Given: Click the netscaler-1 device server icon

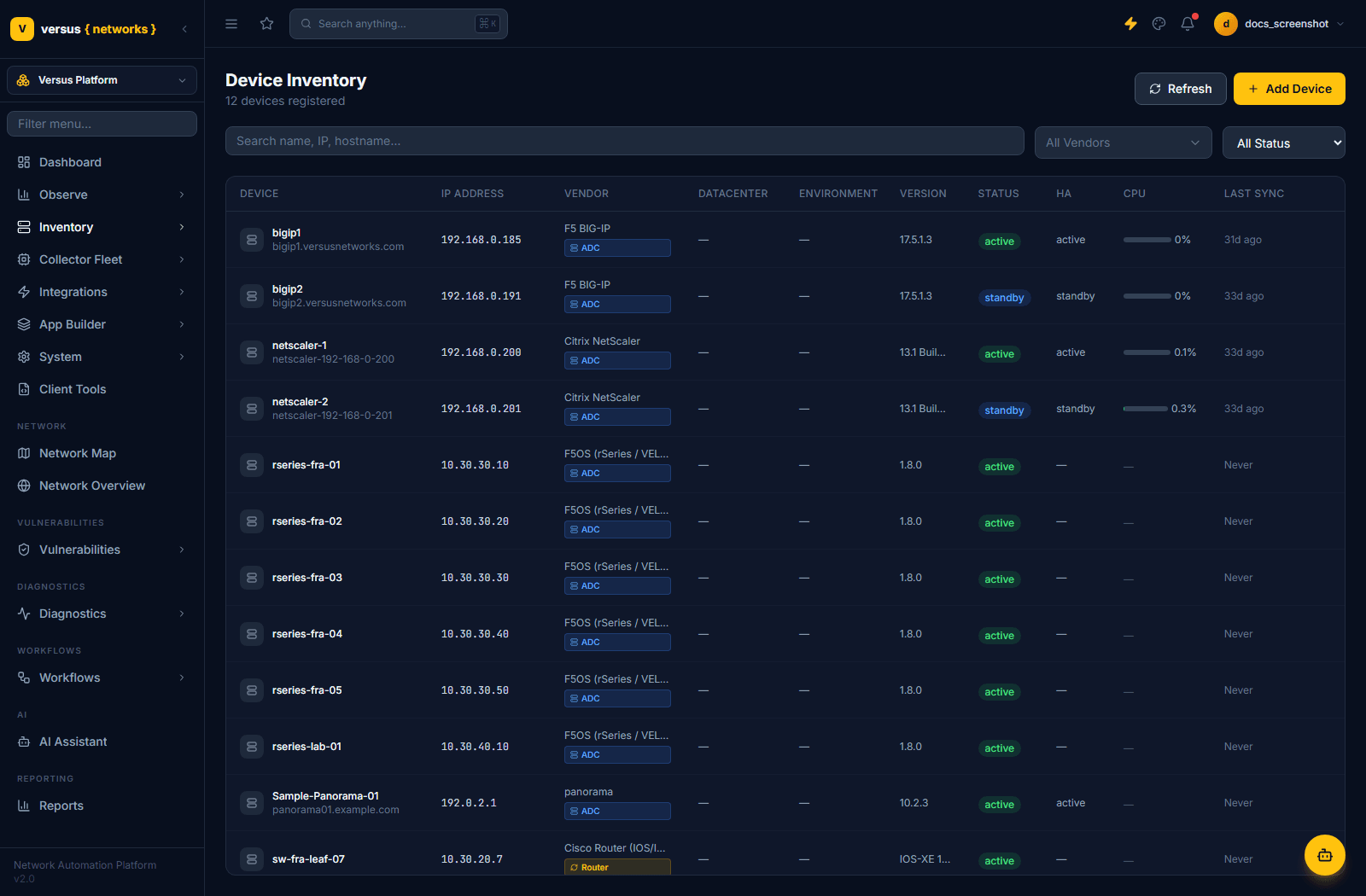Looking at the screenshot, I should coord(252,352).
